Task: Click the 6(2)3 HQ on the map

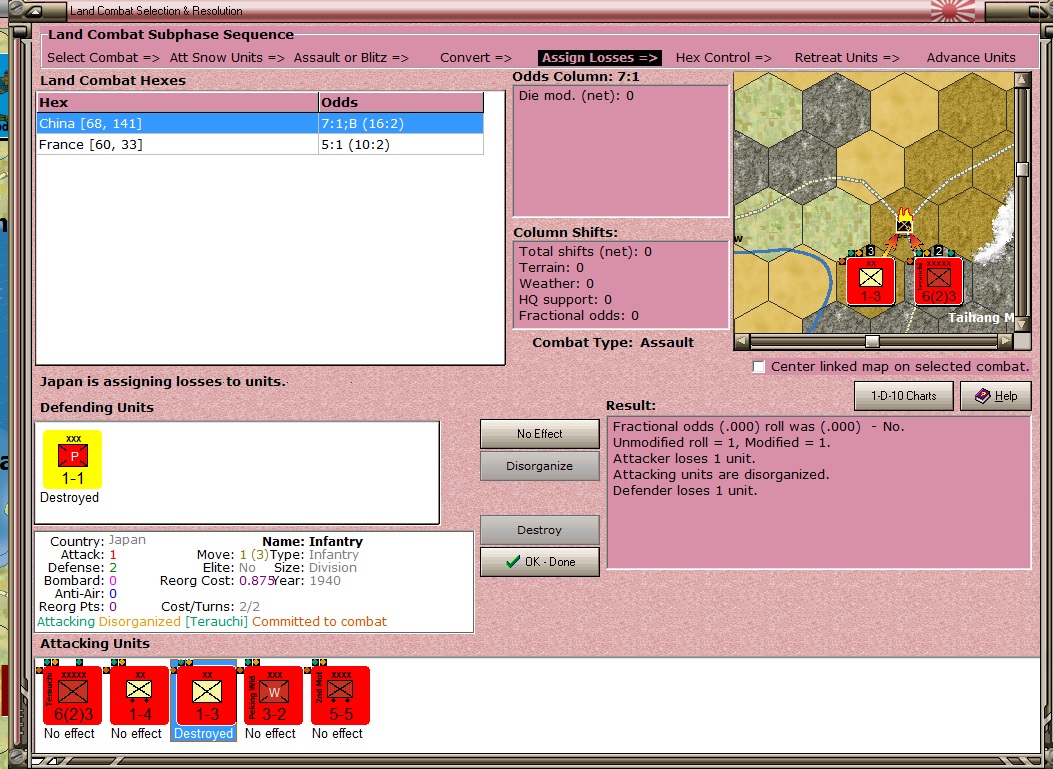Action: coord(939,281)
